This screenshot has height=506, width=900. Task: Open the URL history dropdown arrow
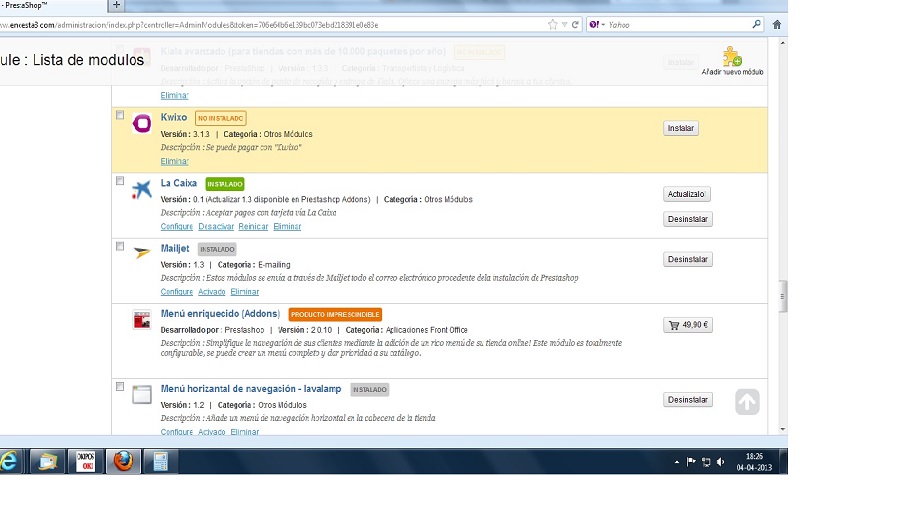click(x=564, y=25)
